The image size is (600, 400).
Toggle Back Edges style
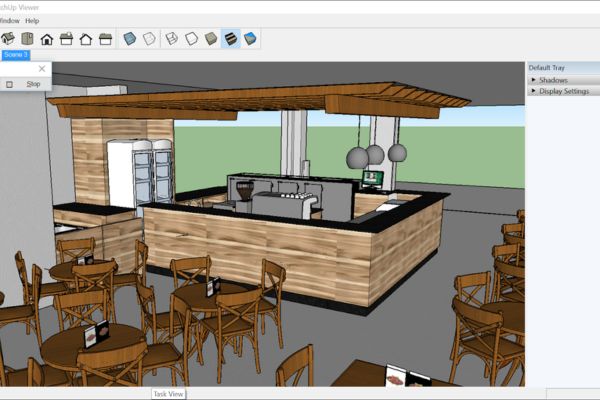point(149,39)
